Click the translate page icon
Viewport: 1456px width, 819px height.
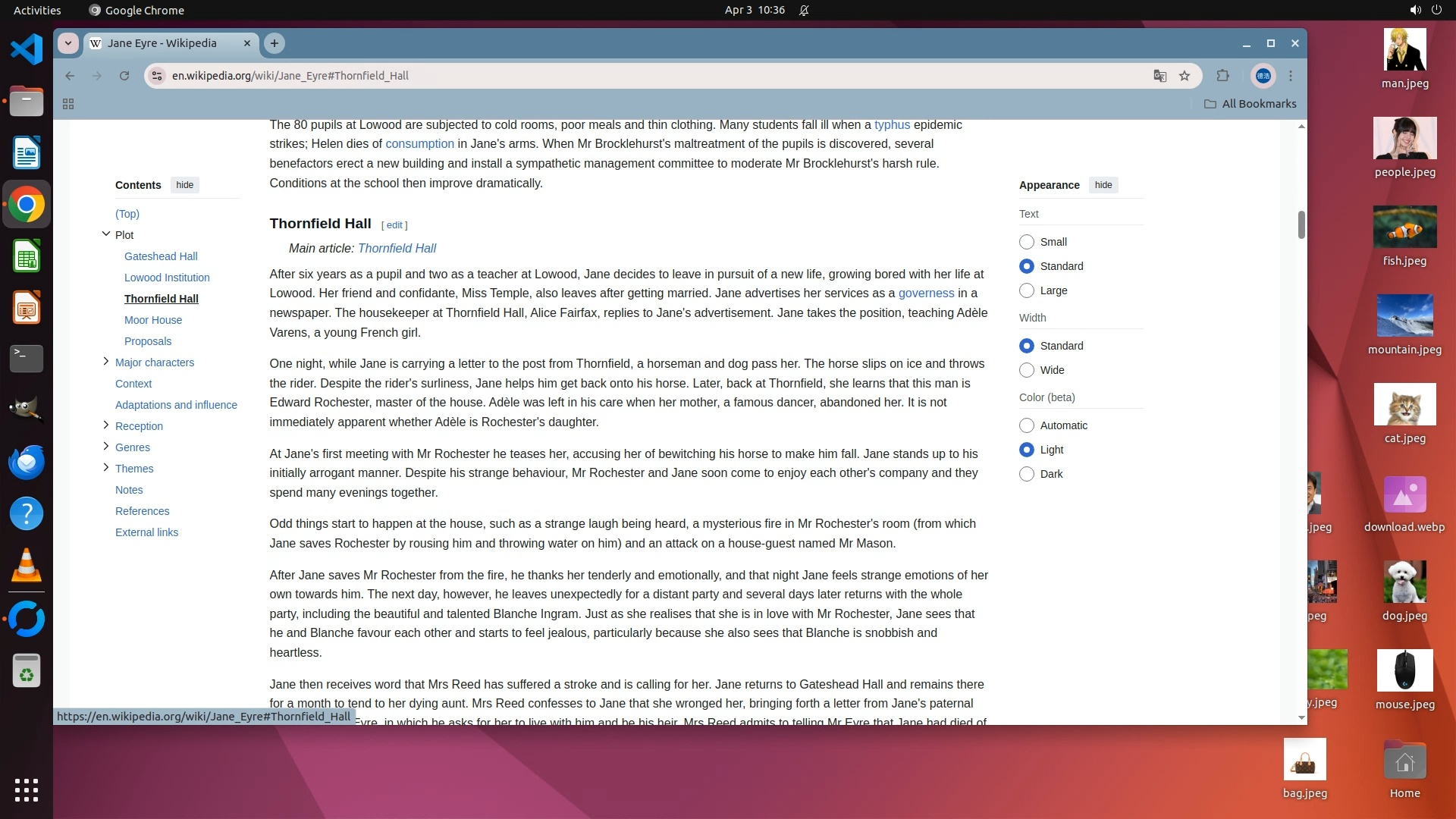pos(1159,76)
